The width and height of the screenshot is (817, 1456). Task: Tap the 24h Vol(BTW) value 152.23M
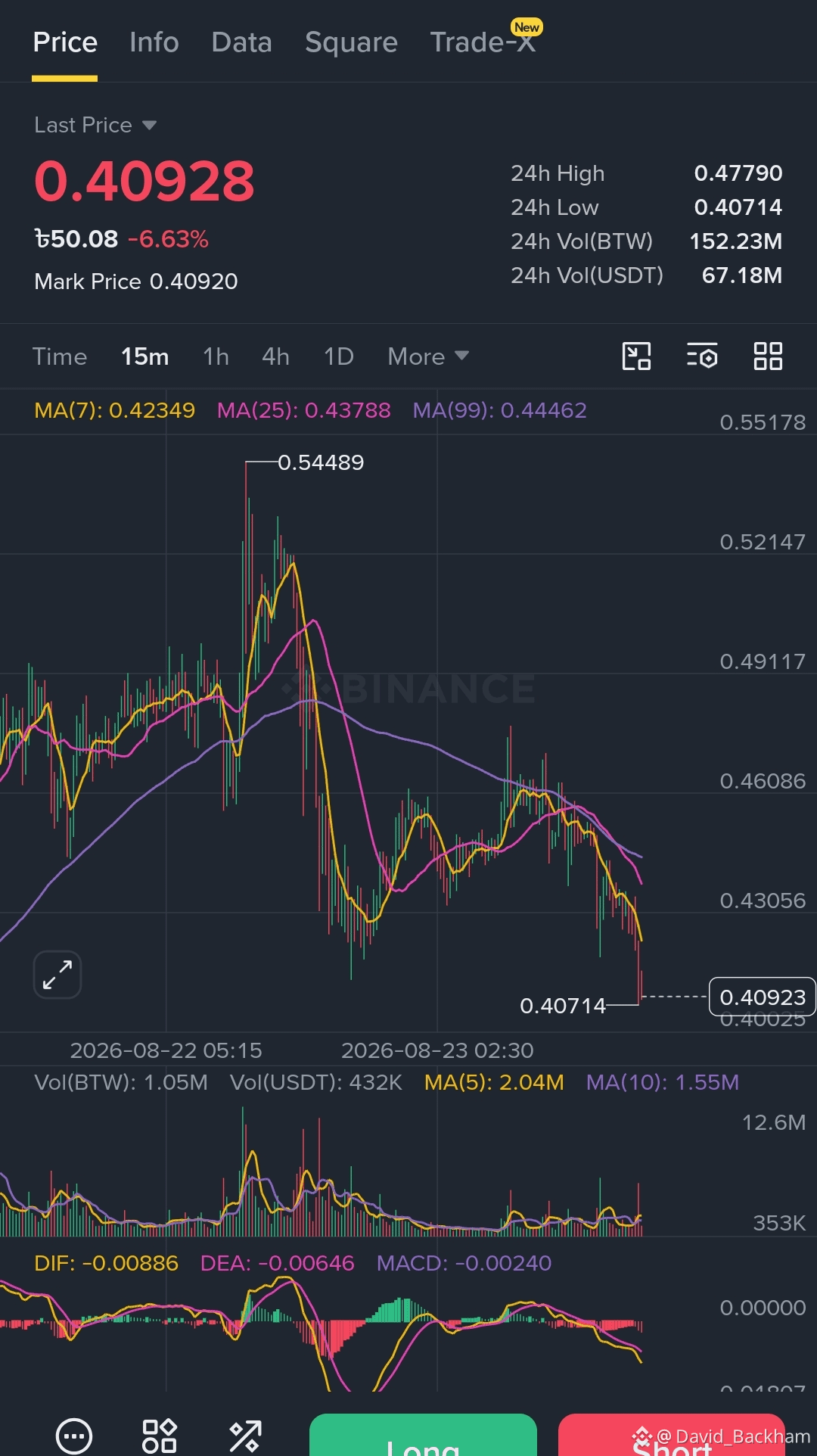tap(736, 241)
